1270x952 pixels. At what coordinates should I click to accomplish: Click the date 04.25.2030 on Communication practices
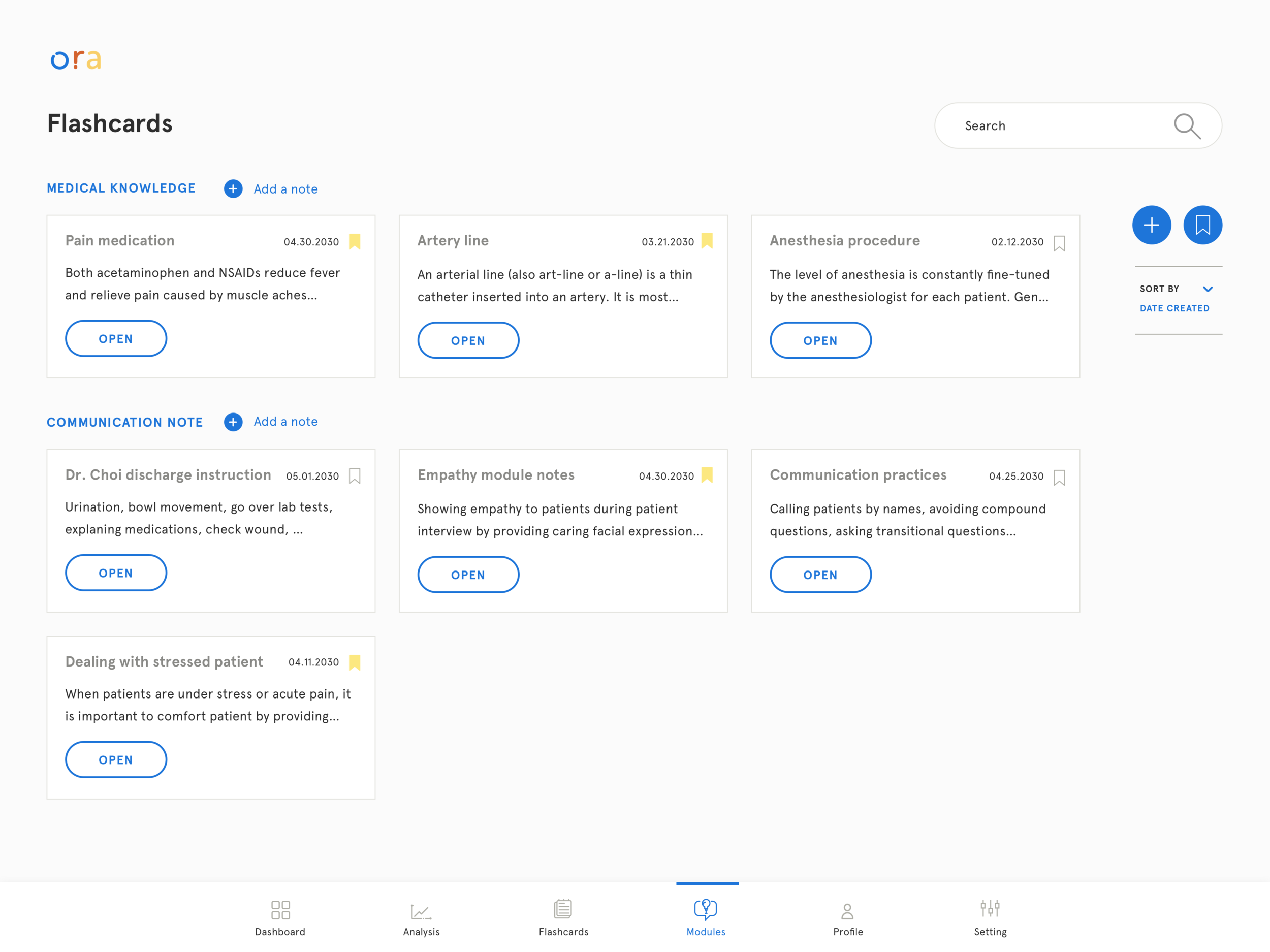coord(1016,477)
